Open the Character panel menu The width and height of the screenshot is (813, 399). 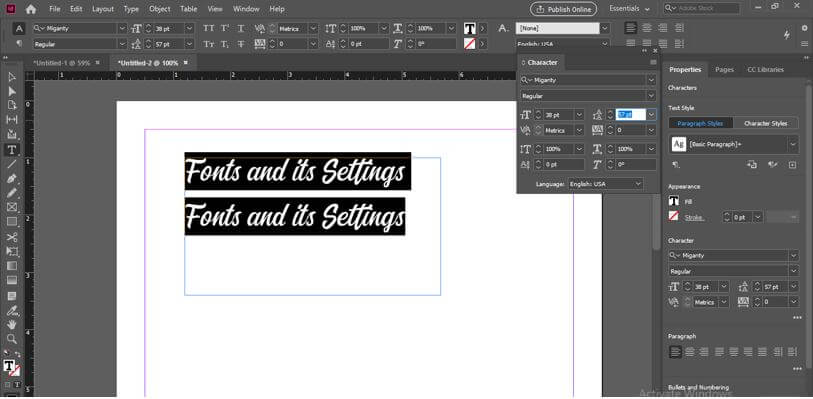(653, 63)
